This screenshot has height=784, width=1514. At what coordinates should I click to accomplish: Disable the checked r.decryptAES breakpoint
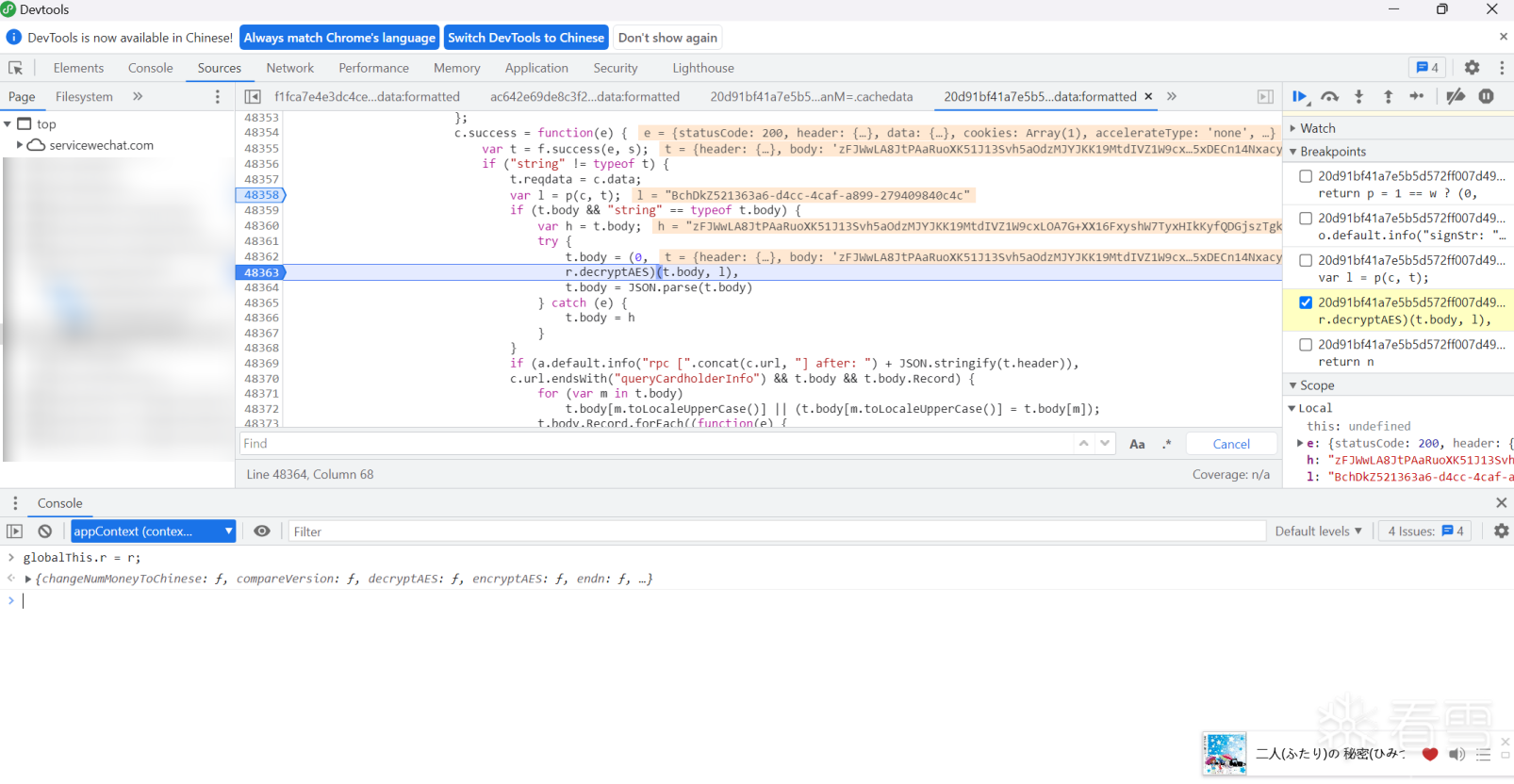1306,302
